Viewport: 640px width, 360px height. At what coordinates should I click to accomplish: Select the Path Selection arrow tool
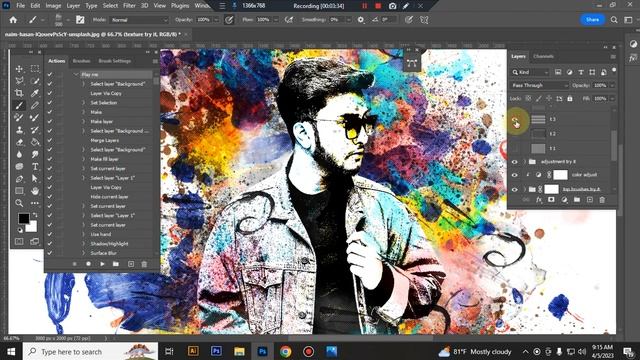point(35,179)
